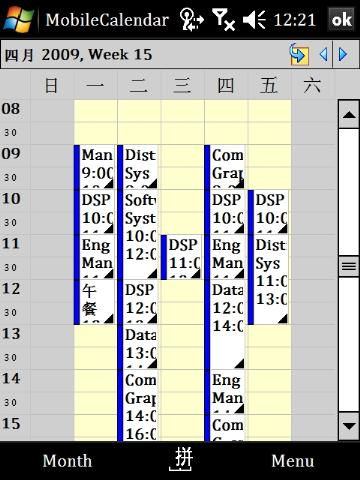Open Friday 11:00 Dist Sys appointment
This screenshot has width=360, height=480.
click(x=268, y=279)
